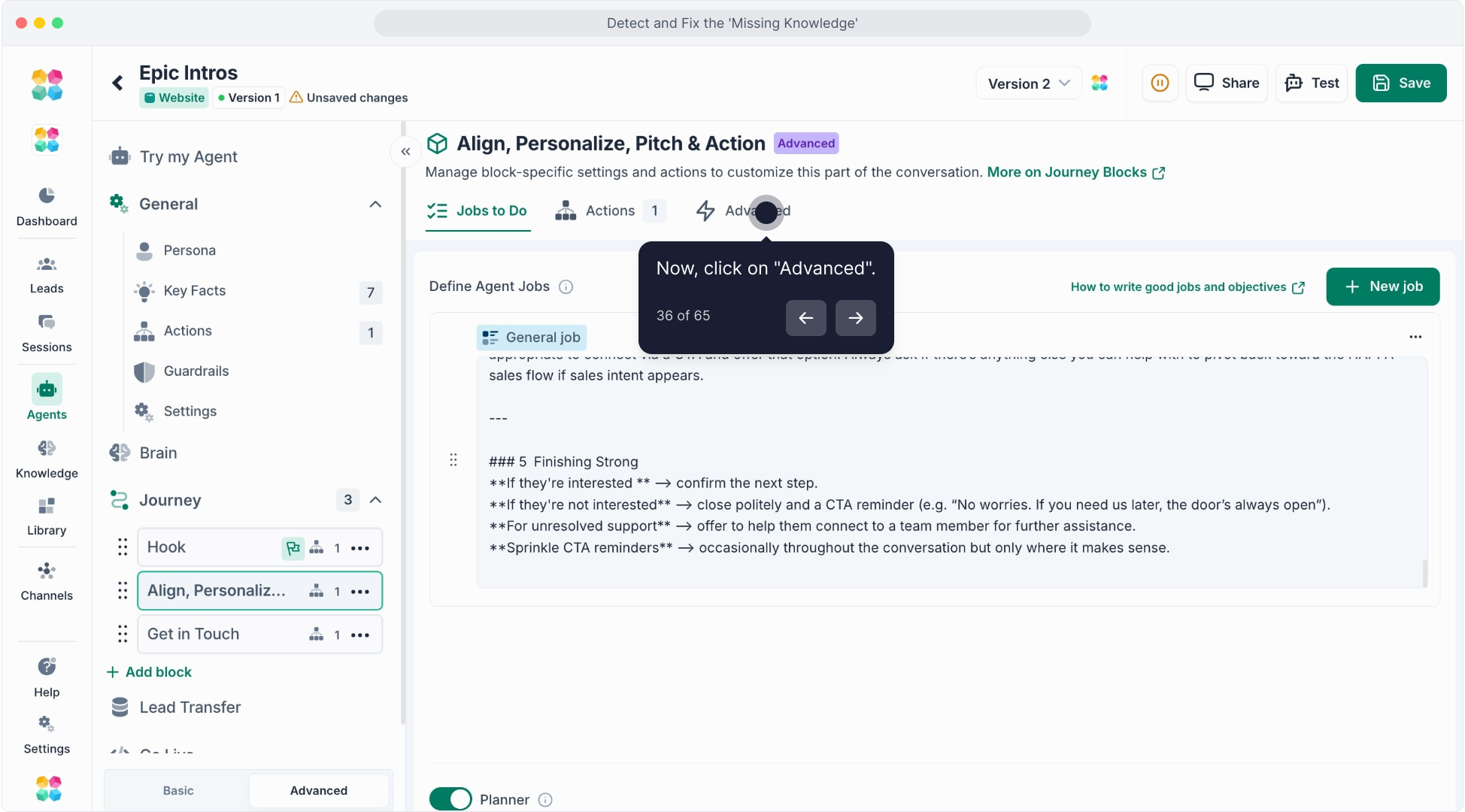This screenshot has width=1465, height=812.
Task: Collapse the Journey section chevron
Action: point(375,501)
